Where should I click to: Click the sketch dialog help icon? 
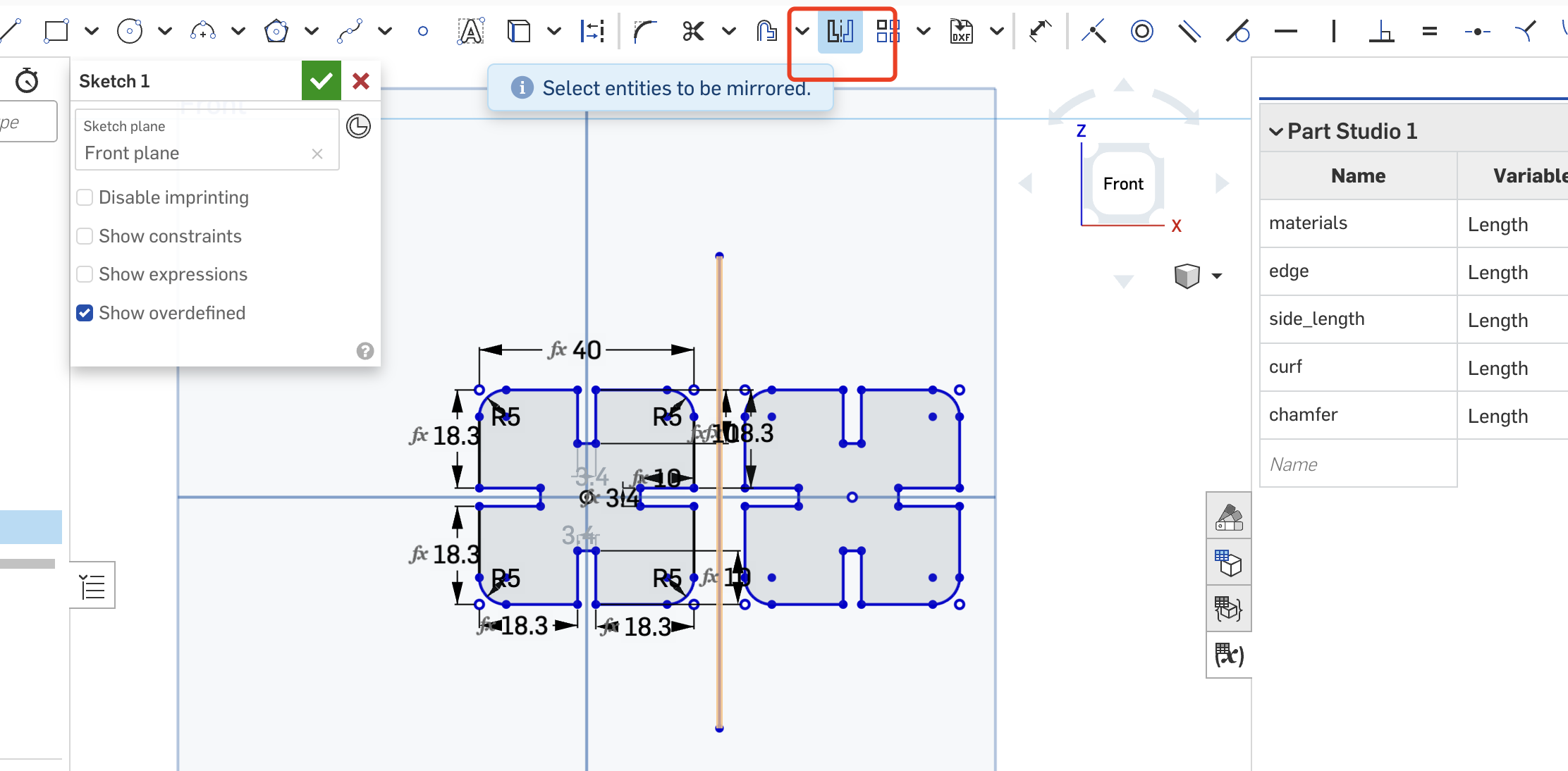pyautogui.click(x=365, y=351)
